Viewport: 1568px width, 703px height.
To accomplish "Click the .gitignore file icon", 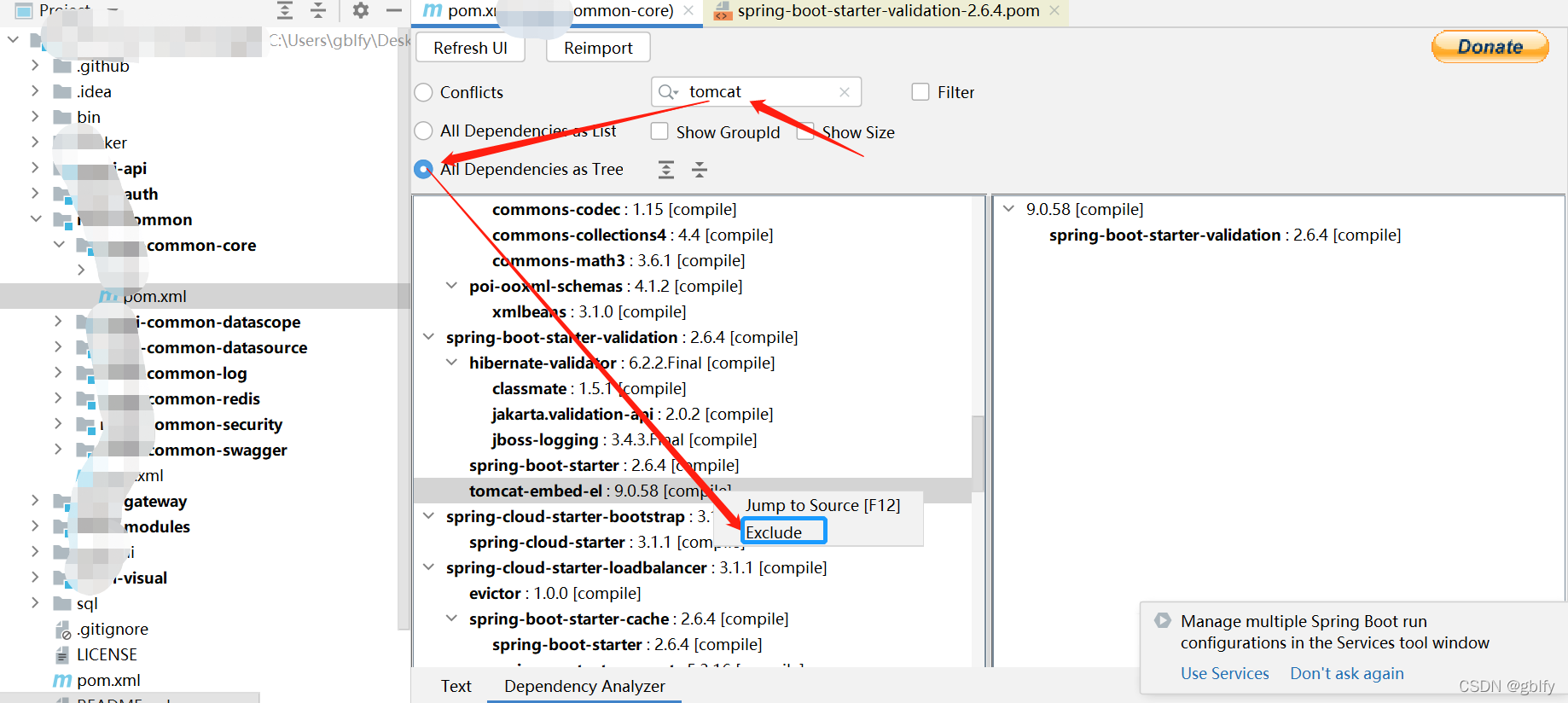I will click(62, 630).
